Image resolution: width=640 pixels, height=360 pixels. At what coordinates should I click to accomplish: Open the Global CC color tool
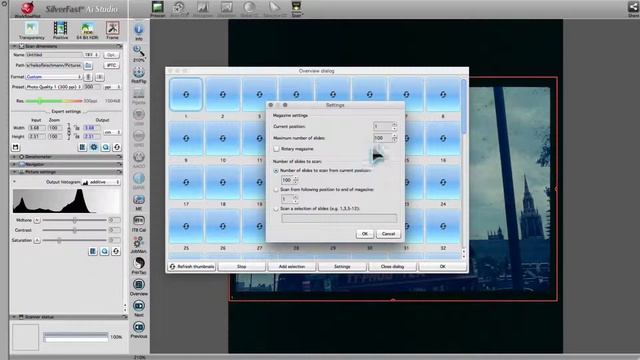pos(249,8)
